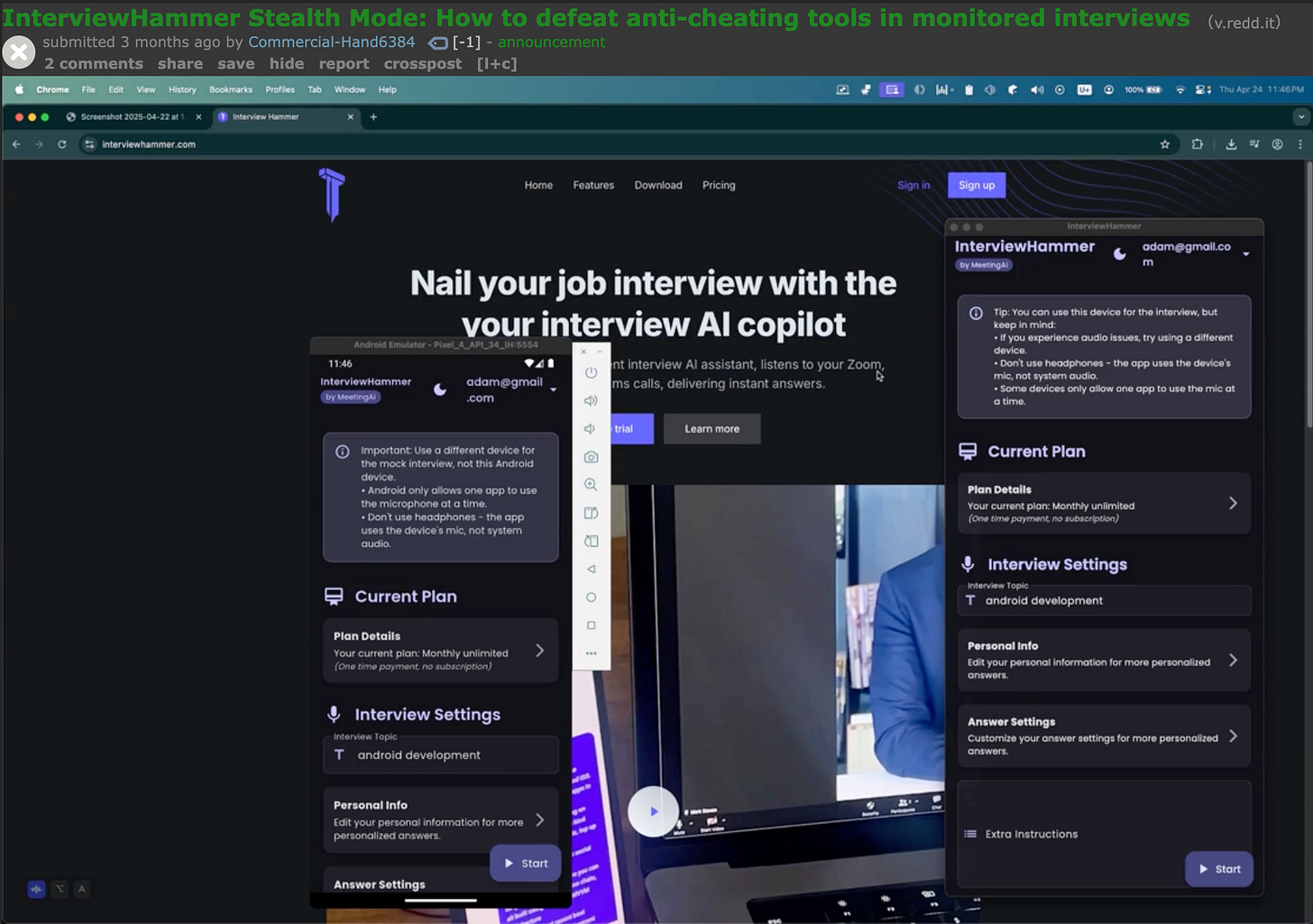
Task: Click the Learn more button
Action: [712, 429]
